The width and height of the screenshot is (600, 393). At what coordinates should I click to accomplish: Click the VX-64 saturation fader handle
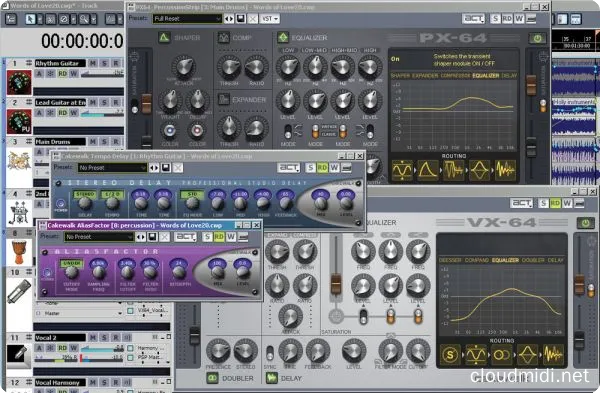(336, 284)
